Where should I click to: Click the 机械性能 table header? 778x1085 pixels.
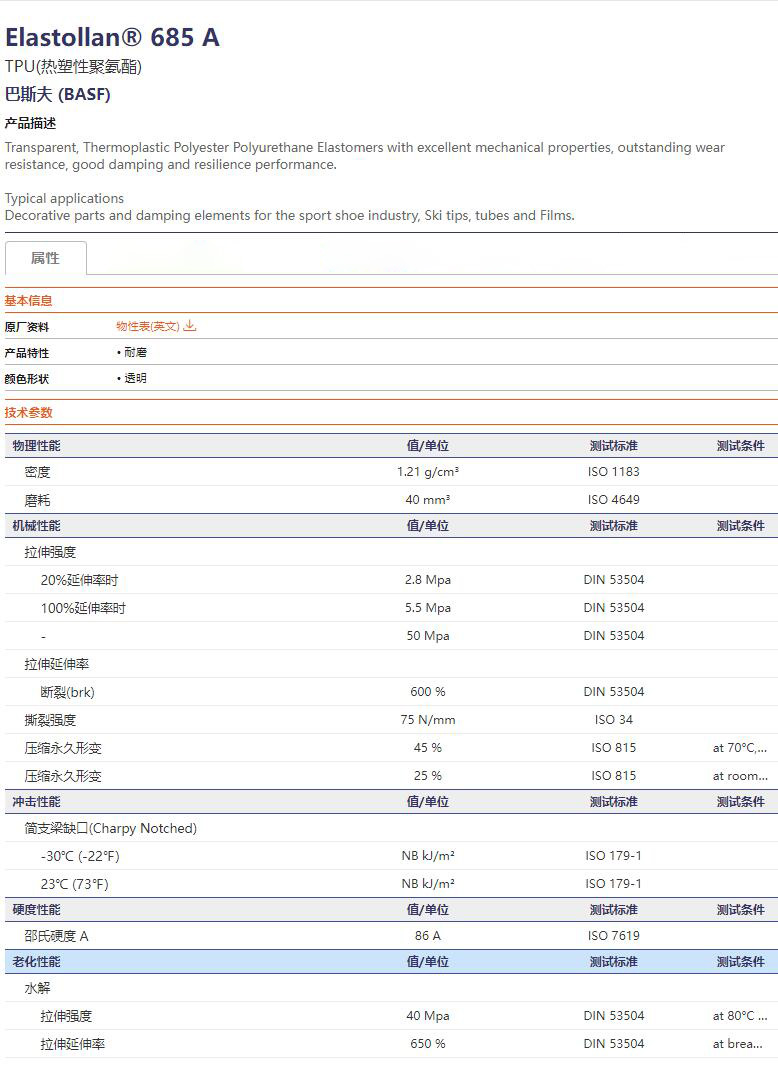coord(36,526)
